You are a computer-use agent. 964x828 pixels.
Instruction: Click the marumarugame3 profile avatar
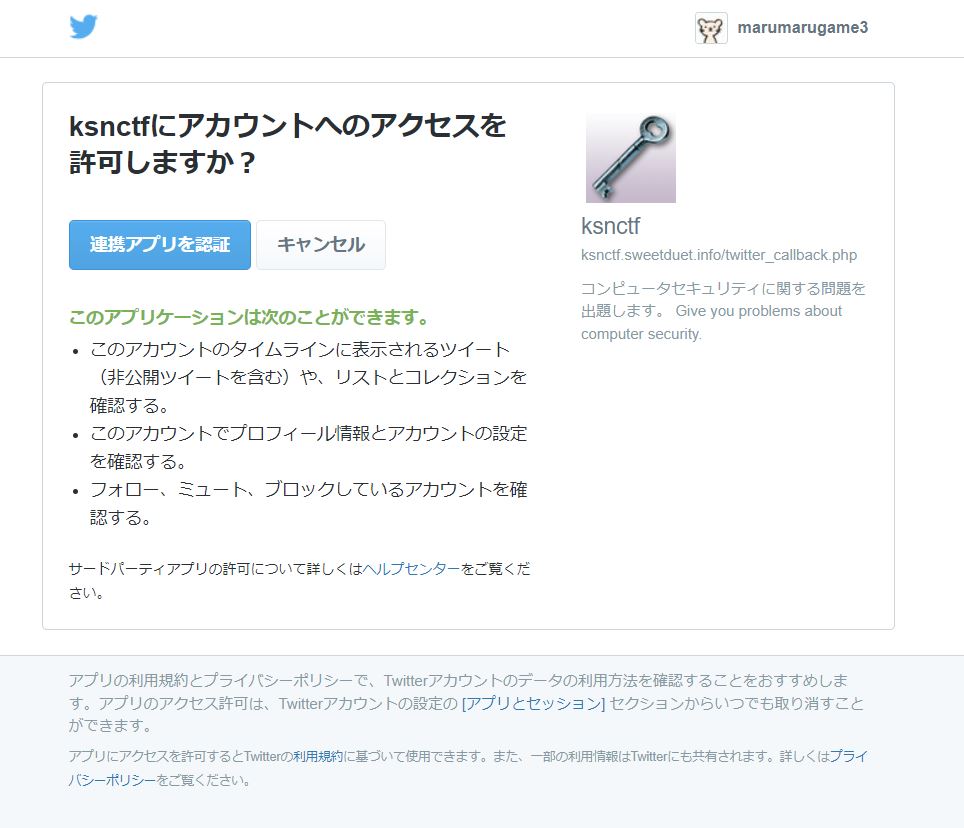711,28
